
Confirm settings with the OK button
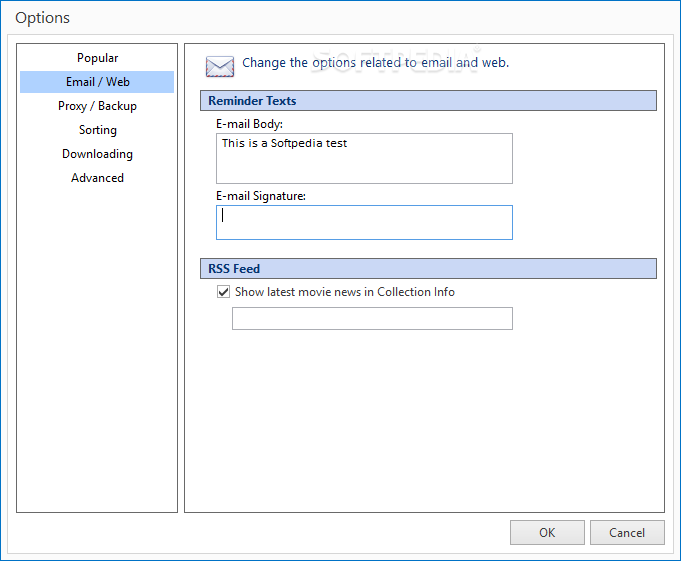tap(547, 532)
